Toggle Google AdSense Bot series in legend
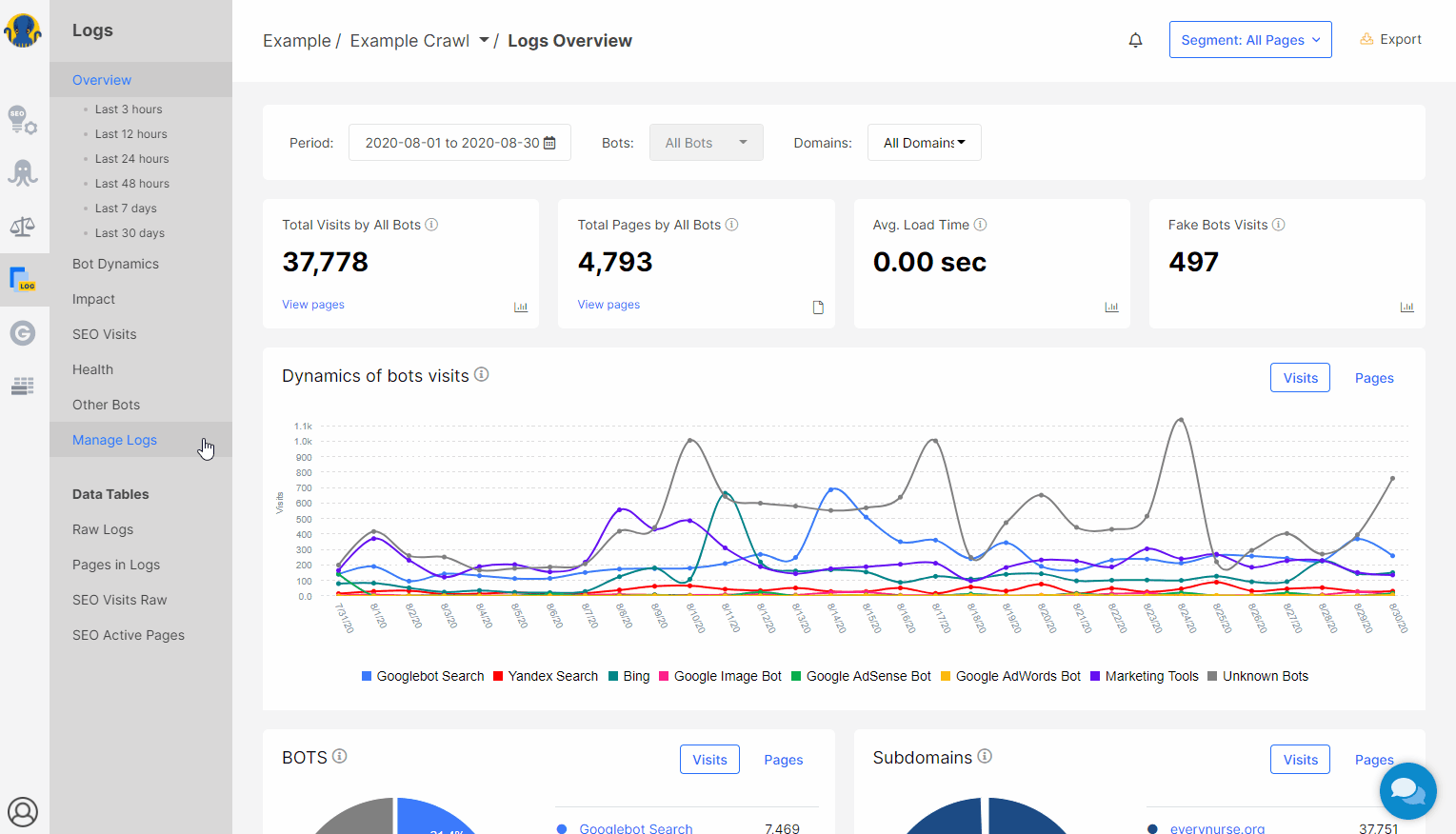This screenshot has width=1456, height=834. (x=862, y=676)
